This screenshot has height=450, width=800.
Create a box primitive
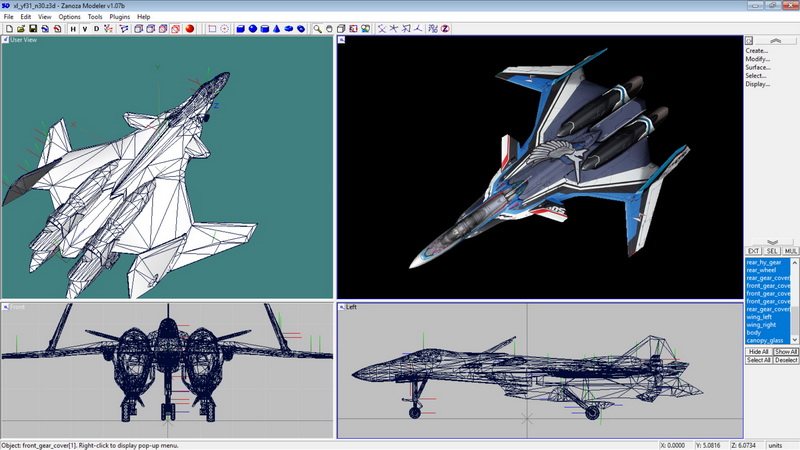(x=240, y=29)
